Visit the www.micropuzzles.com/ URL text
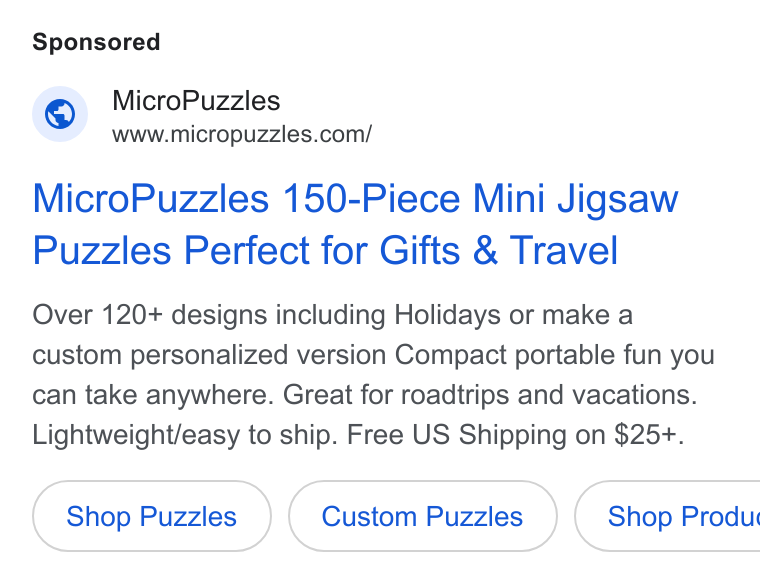 pyautogui.click(x=242, y=134)
